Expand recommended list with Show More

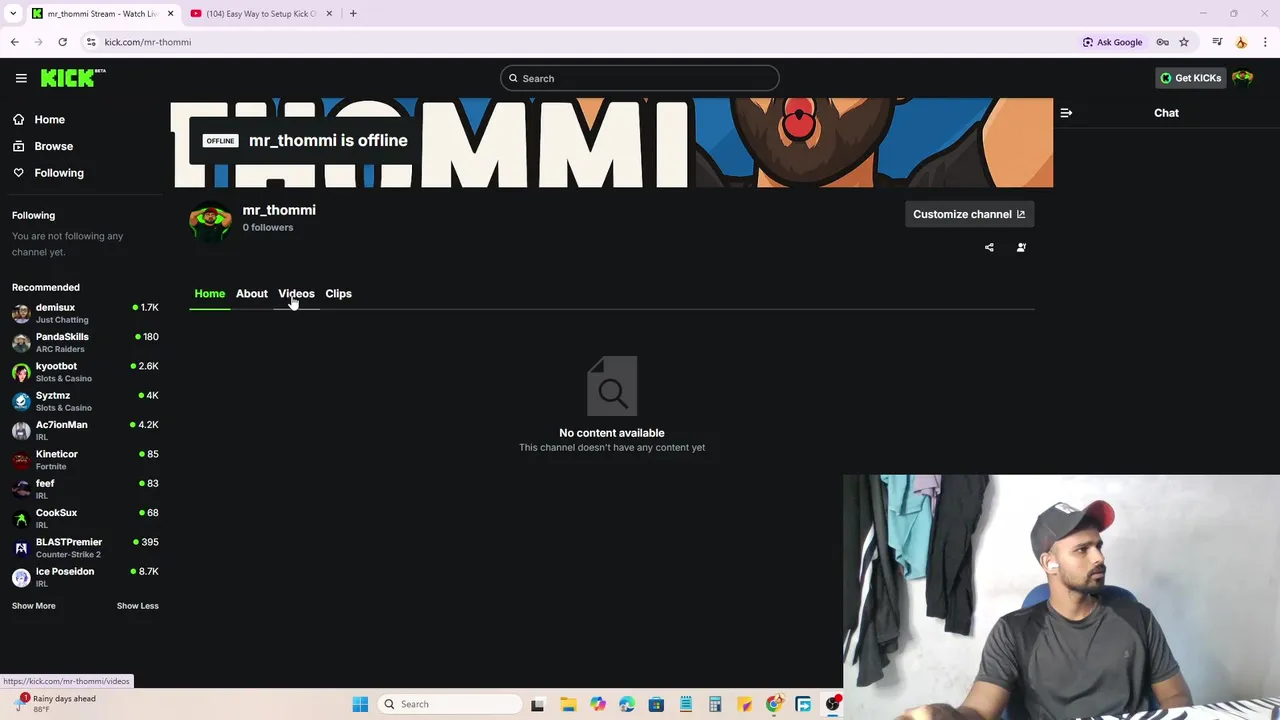tap(34, 606)
